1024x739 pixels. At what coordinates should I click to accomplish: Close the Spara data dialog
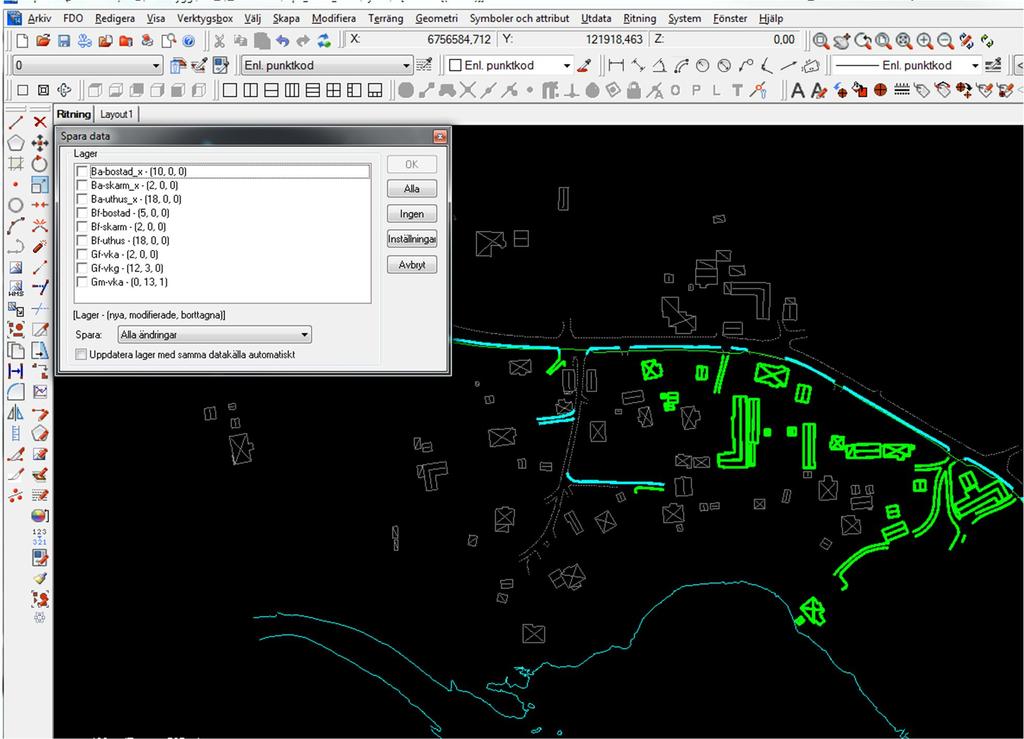(x=440, y=136)
